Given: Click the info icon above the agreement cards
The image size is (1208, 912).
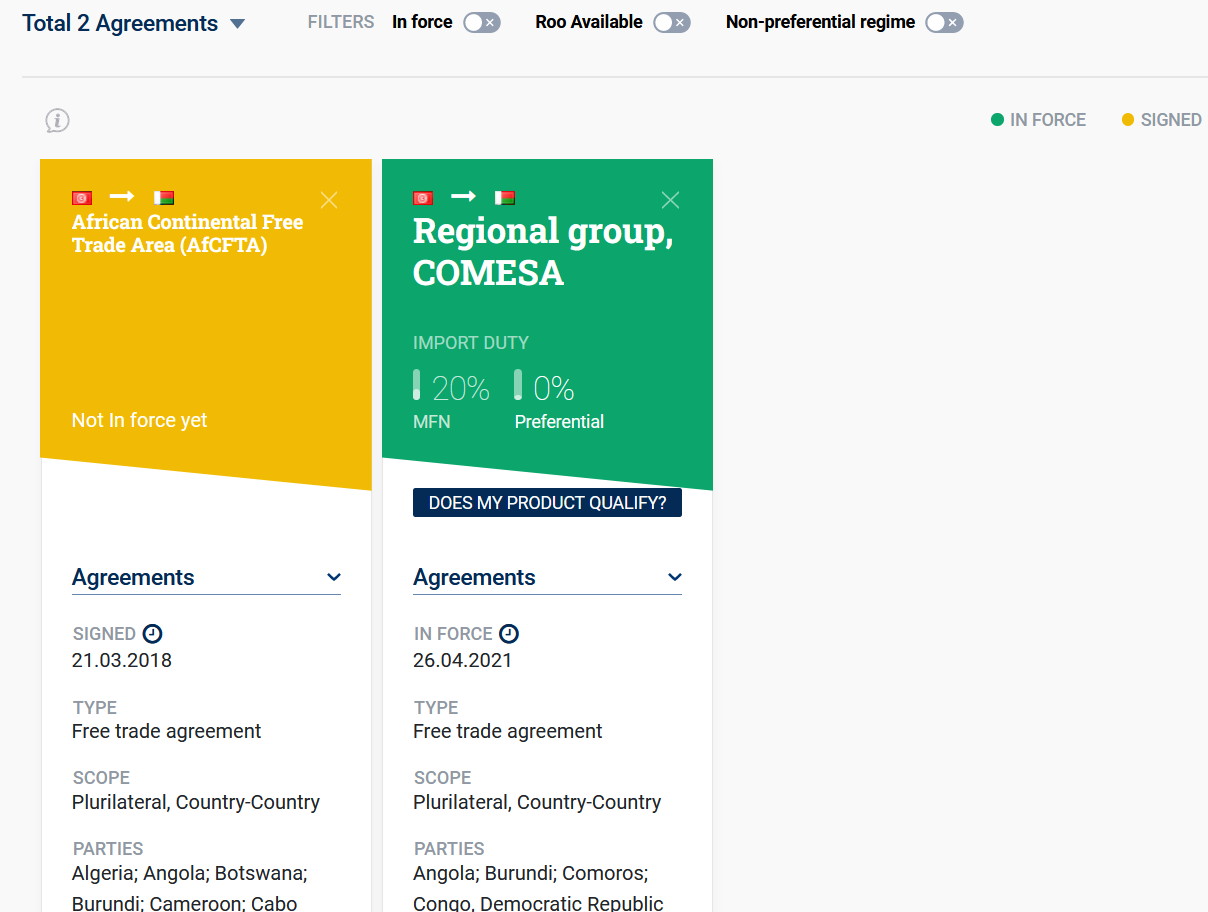Looking at the screenshot, I should point(57,121).
